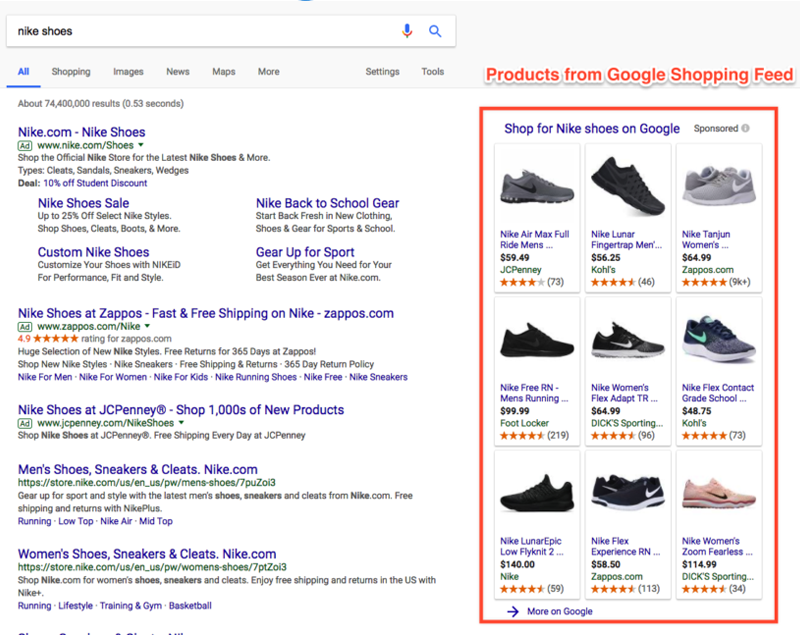Click the arrow icon beside More on Google
The height and width of the screenshot is (635, 800).
pyautogui.click(x=513, y=611)
